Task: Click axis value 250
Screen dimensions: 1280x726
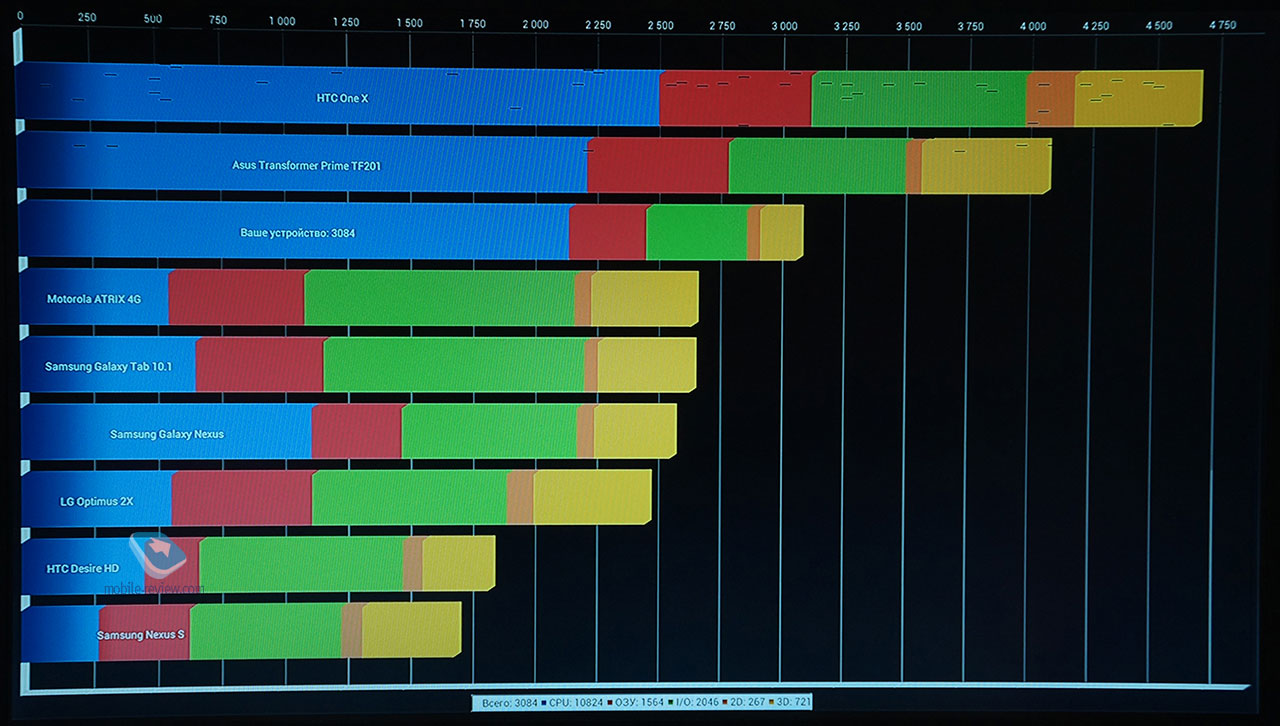Action: pyautogui.click(x=86, y=19)
